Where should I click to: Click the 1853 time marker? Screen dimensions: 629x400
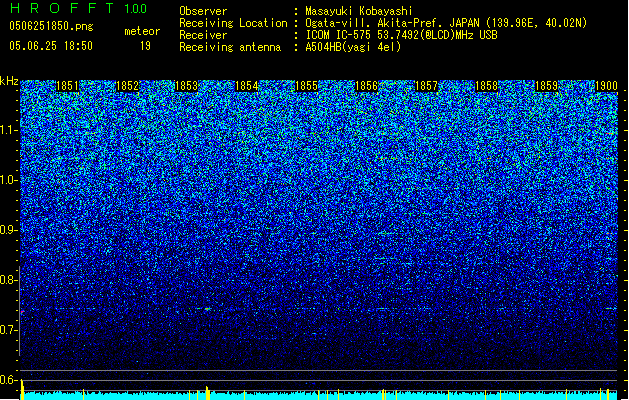pyautogui.click(x=187, y=86)
